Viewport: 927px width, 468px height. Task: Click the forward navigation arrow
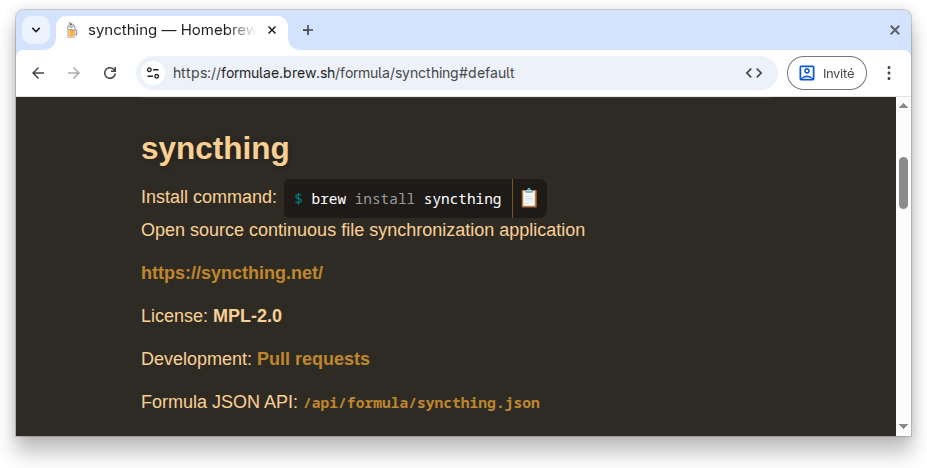74,73
